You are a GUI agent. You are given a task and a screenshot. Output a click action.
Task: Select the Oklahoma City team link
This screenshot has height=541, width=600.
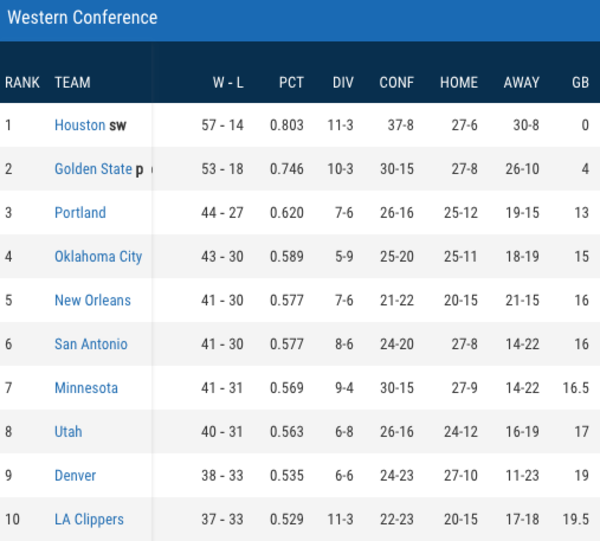click(98, 257)
